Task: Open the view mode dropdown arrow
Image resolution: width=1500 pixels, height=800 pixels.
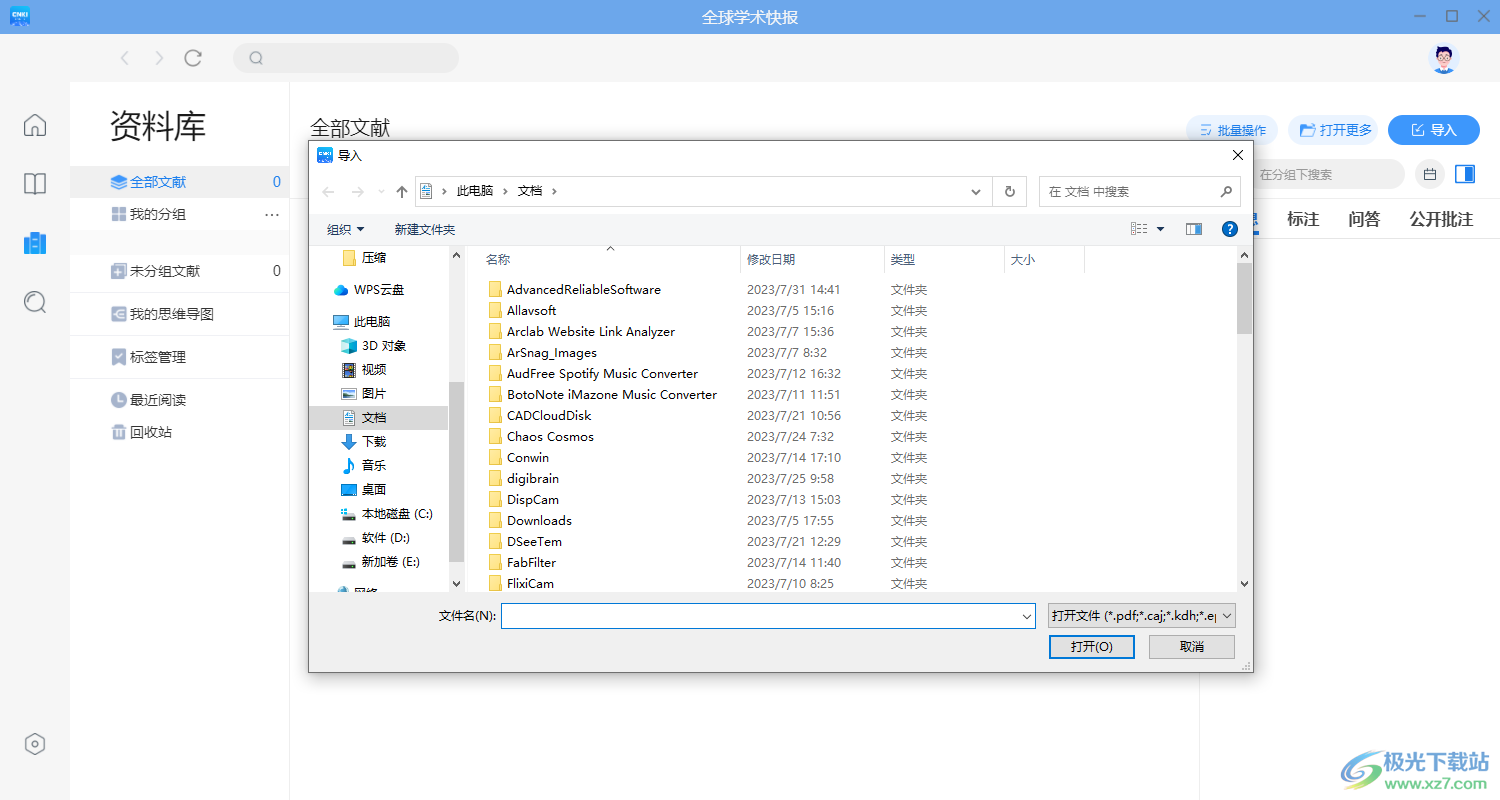Action: click(x=1160, y=229)
